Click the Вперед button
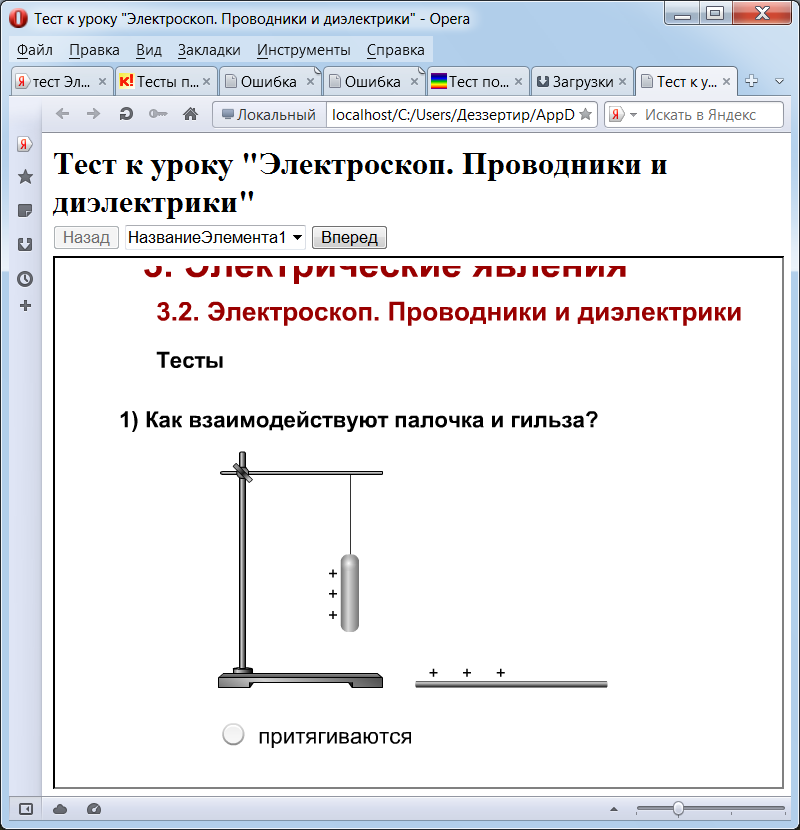Image resolution: width=800 pixels, height=830 pixels. click(x=349, y=237)
